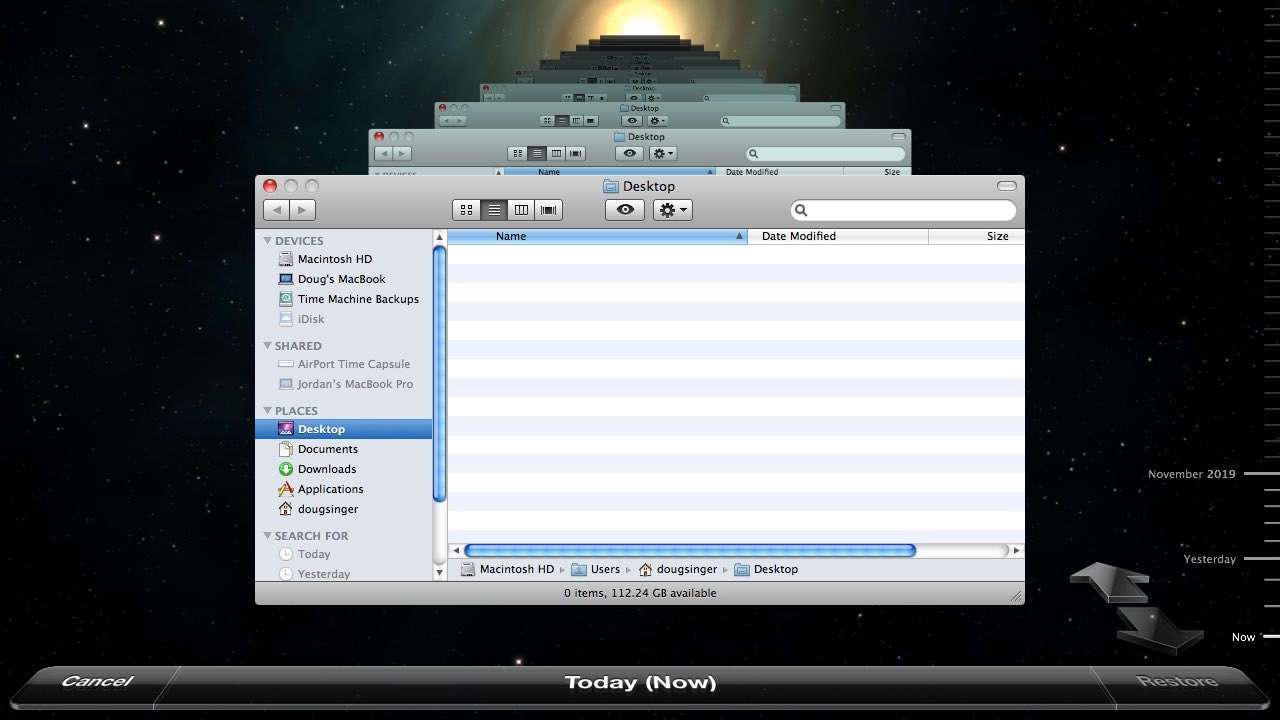Jump to Yesterday on the timeline
Screen dimensions: 1280x720
(x=1210, y=559)
